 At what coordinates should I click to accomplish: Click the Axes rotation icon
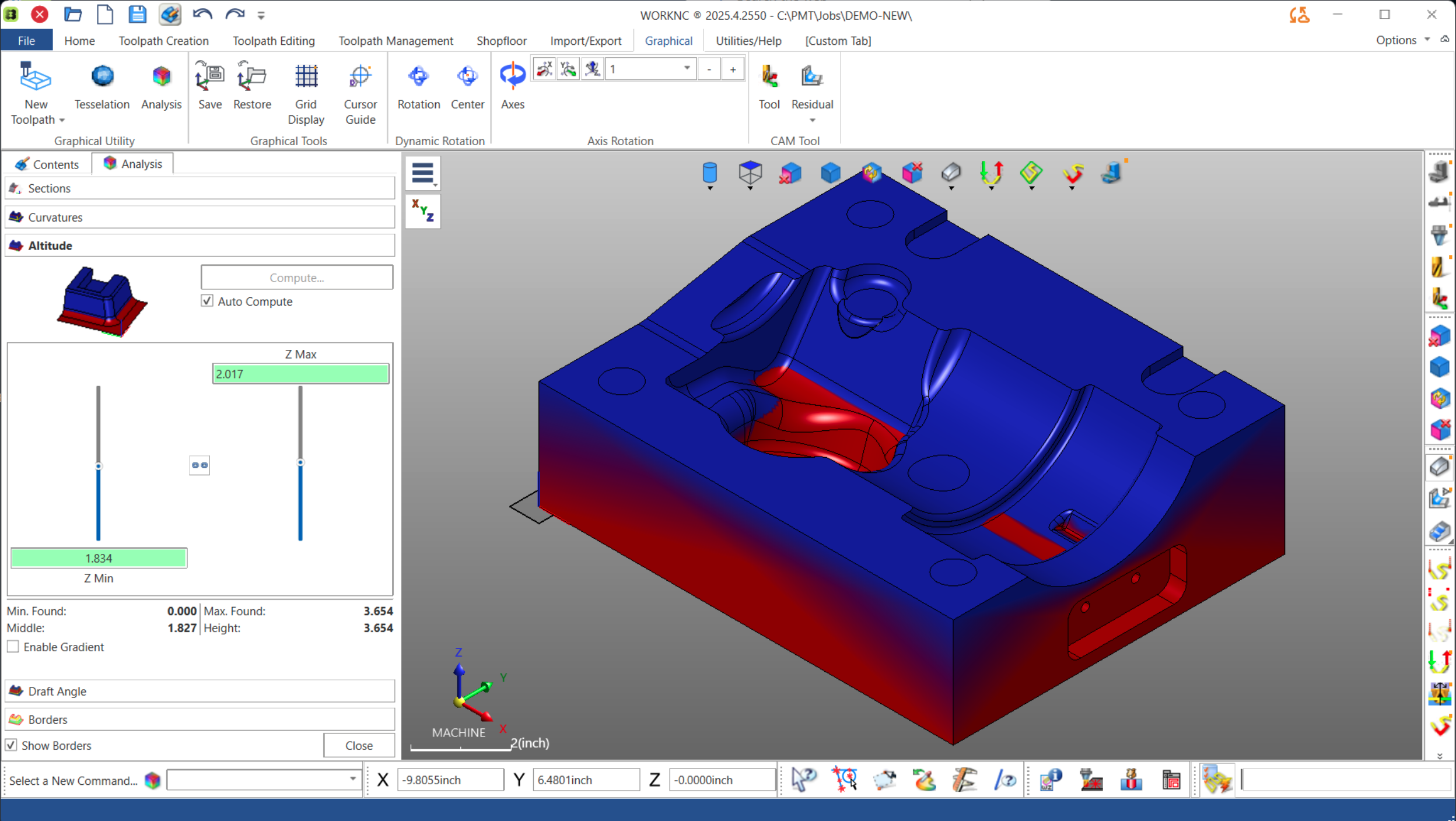coord(513,76)
